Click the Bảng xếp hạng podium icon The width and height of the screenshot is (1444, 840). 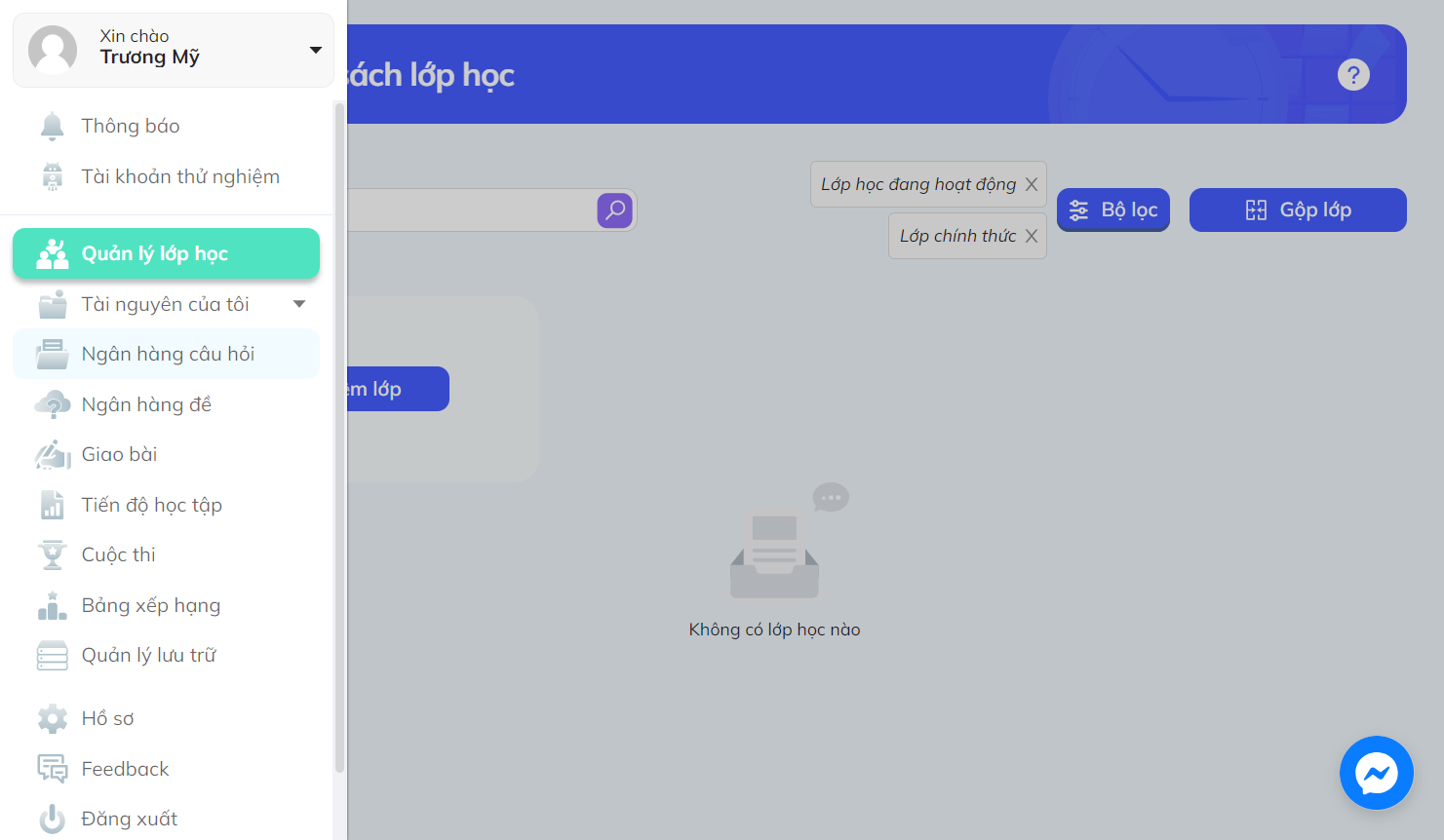point(53,605)
